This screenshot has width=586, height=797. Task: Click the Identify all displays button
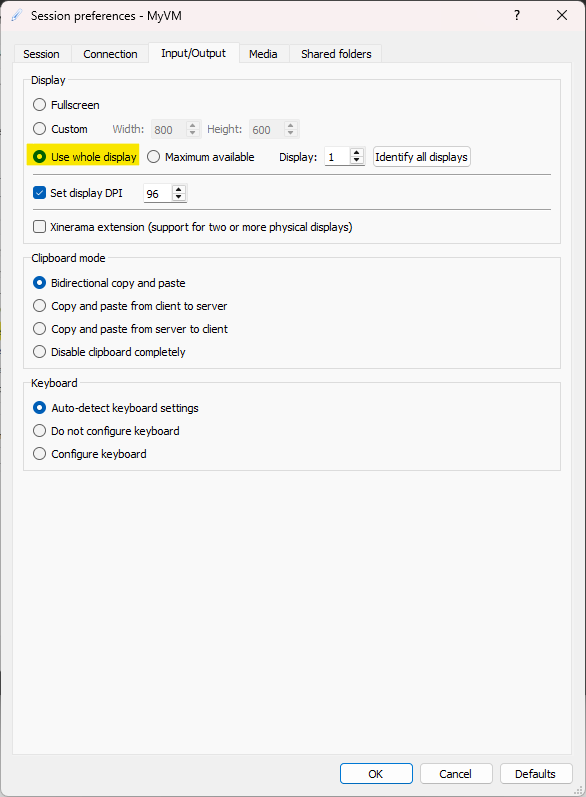tap(421, 157)
